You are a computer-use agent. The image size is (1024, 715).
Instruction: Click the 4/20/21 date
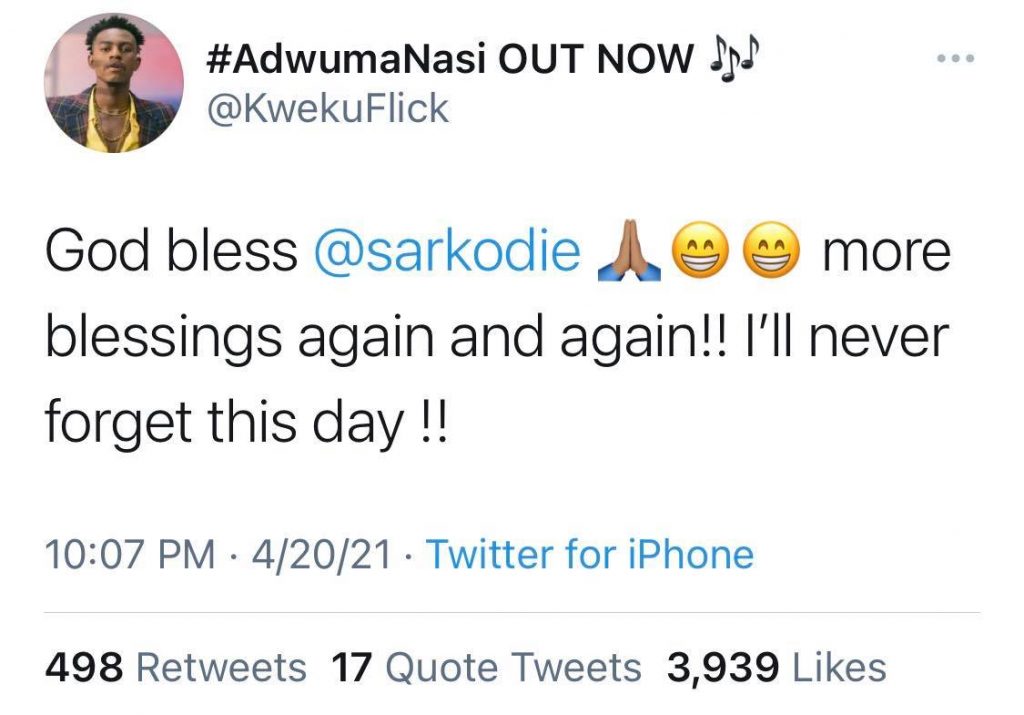(x=322, y=553)
